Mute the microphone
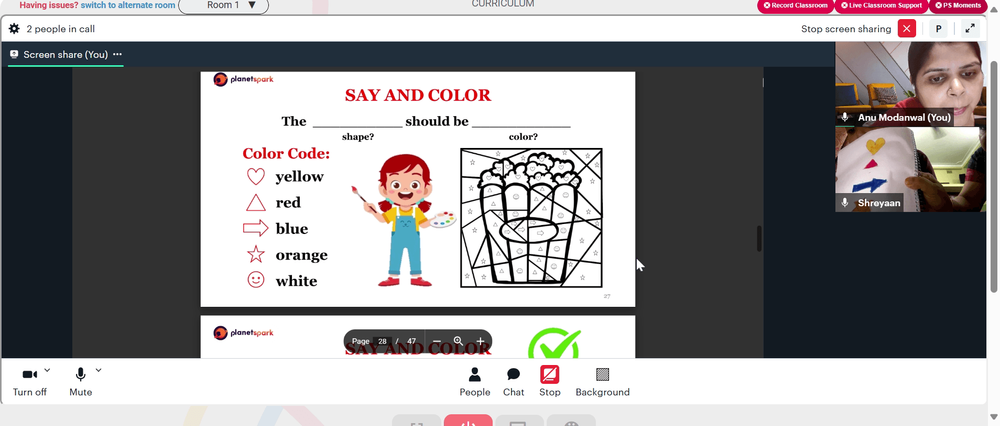This screenshot has width=1000, height=426. pos(80,381)
